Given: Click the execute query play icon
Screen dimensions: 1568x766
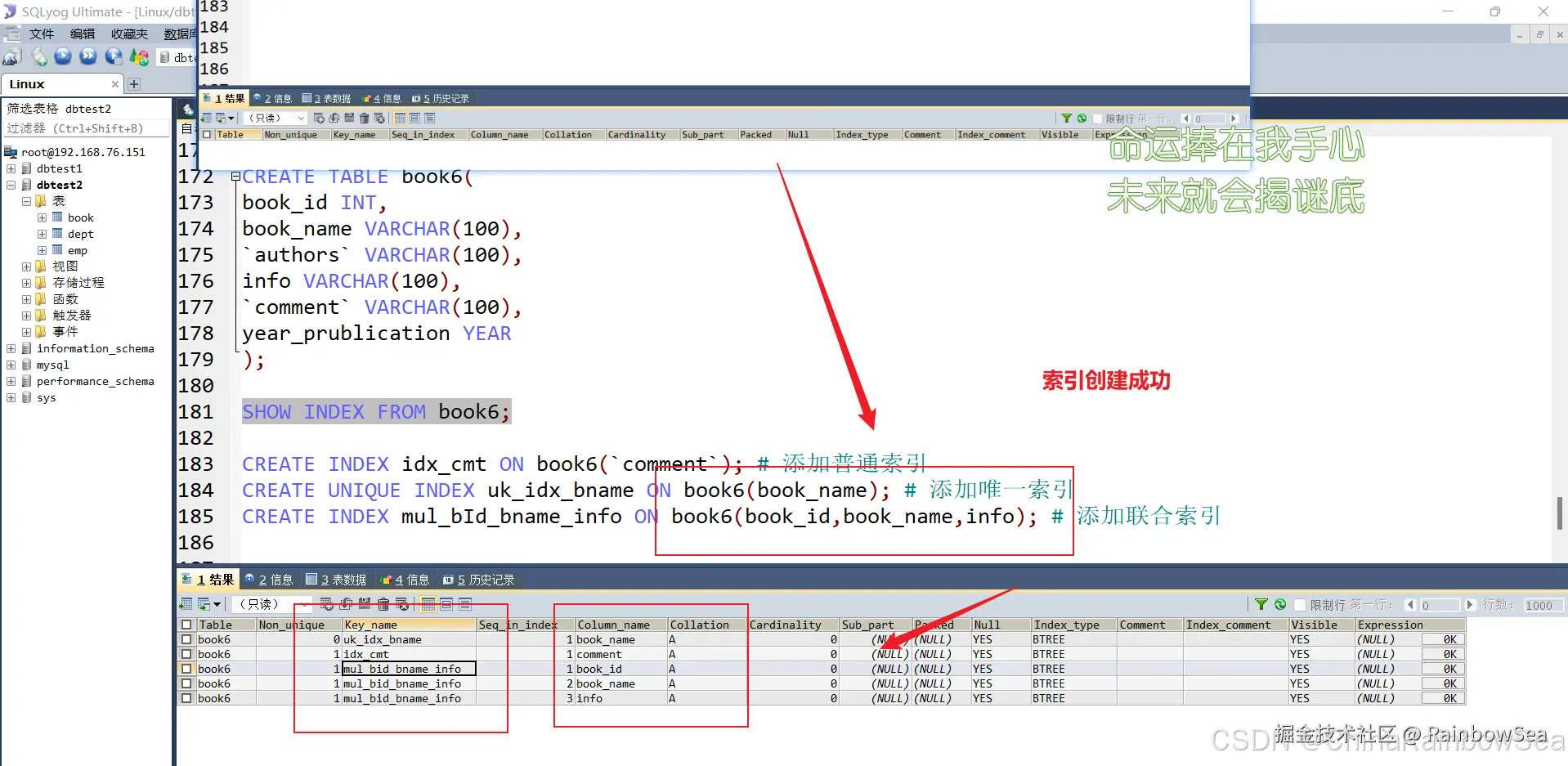Looking at the screenshot, I should [63, 56].
